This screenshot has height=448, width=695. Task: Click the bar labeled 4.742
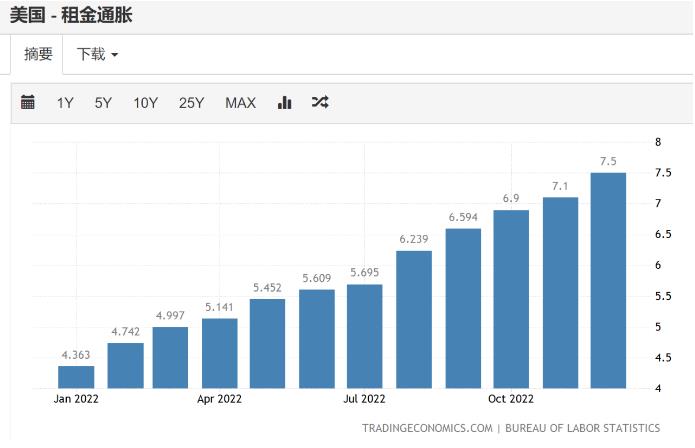[x=125, y=366]
